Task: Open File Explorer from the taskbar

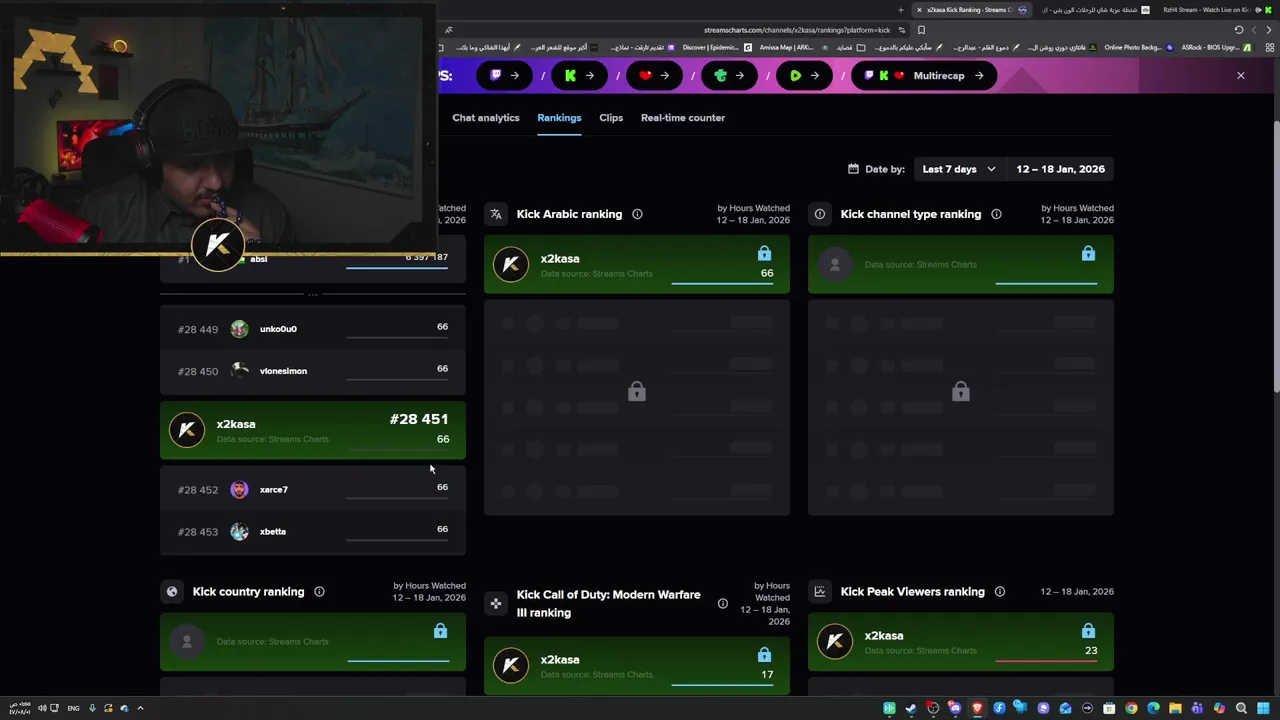Action: coord(1175,708)
